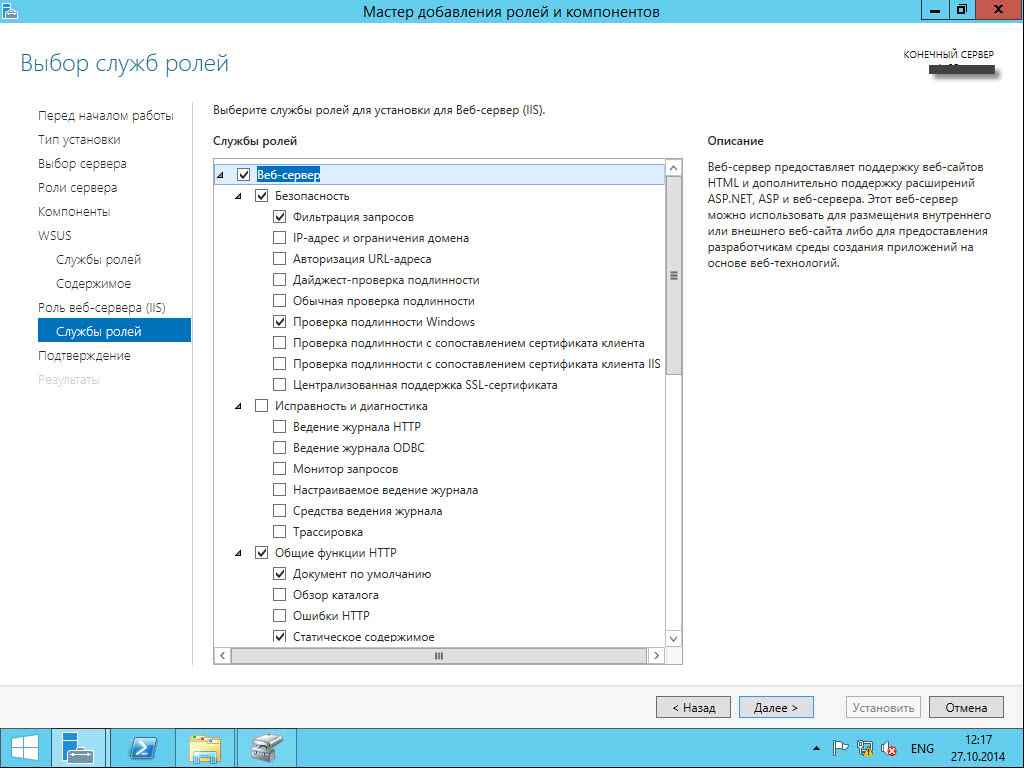Uncheck Фильтрация запросов
1024x768 pixels.
280,216
